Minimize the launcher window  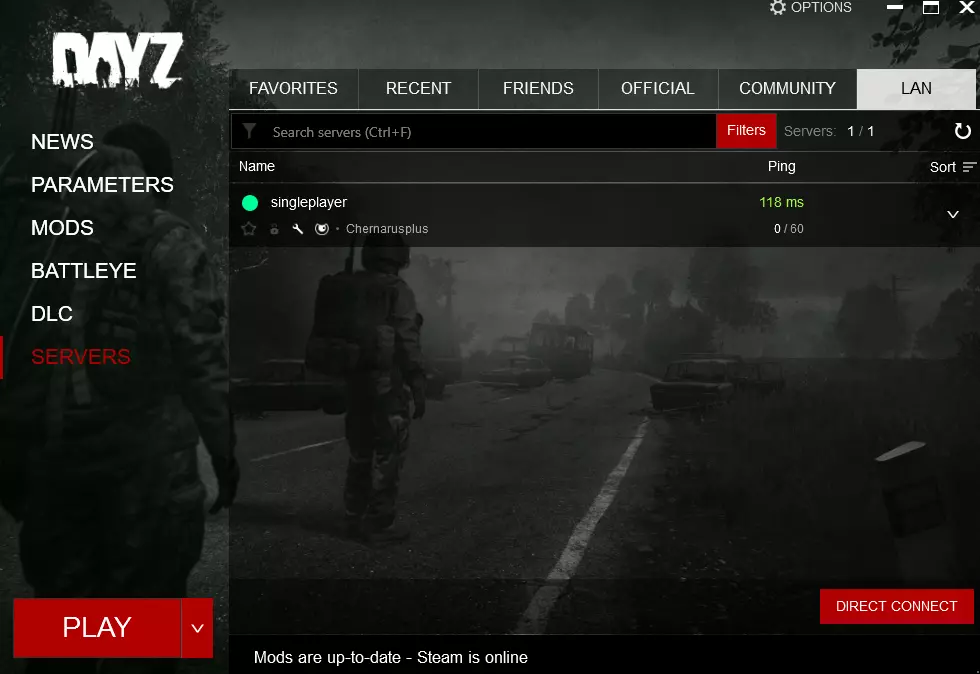(895, 8)
